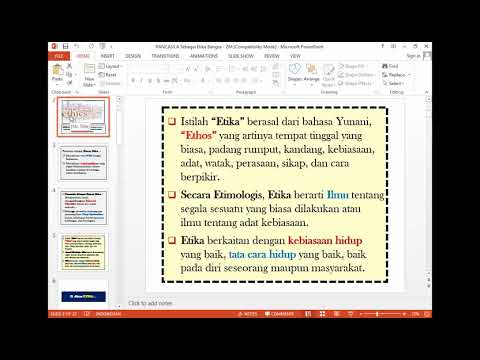Open the FILE tab

59,56
